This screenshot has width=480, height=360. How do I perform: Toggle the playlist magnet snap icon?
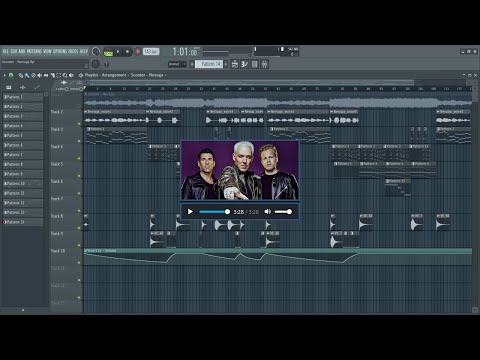pos(11,75)
